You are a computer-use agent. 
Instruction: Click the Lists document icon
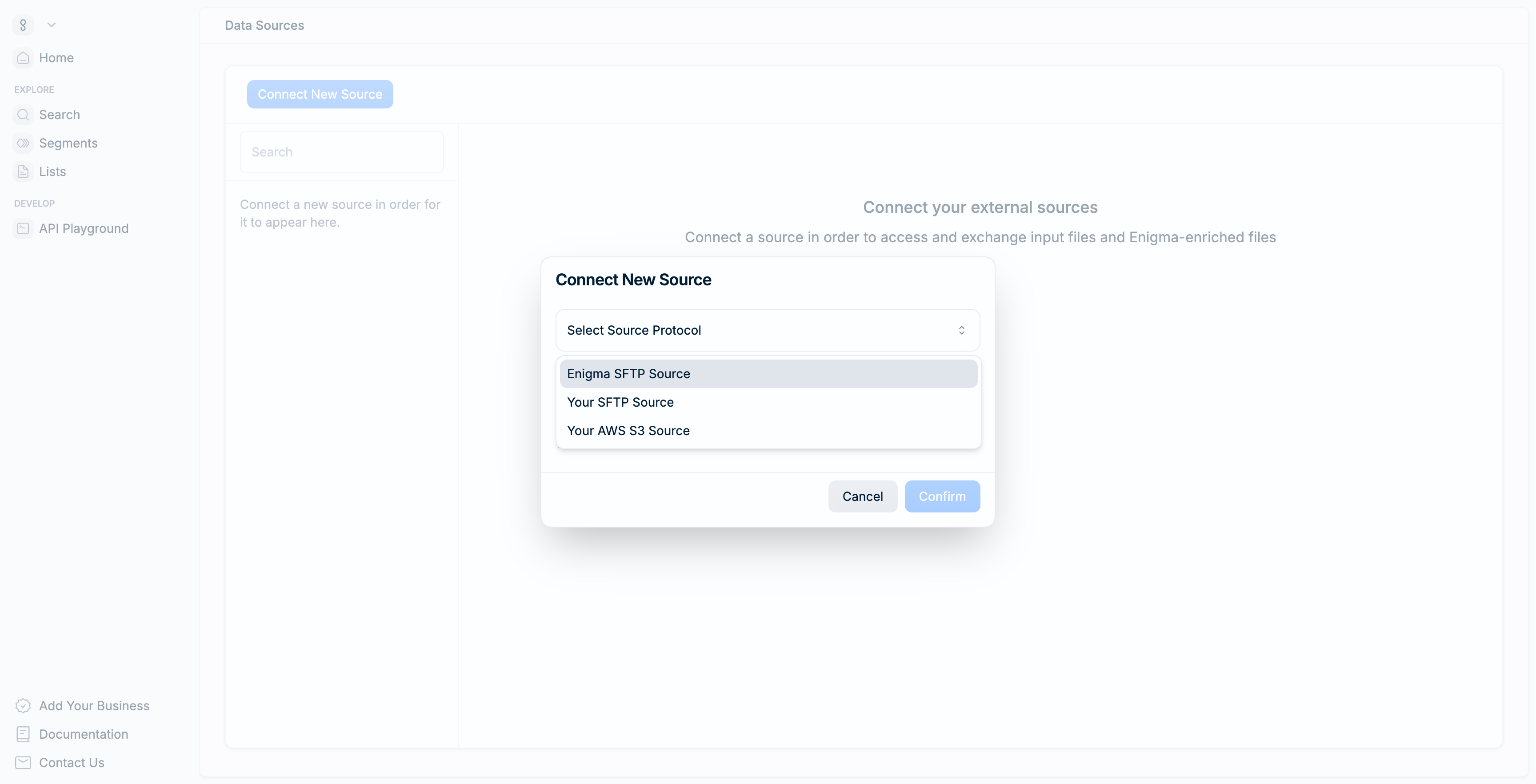coord(23,171)
